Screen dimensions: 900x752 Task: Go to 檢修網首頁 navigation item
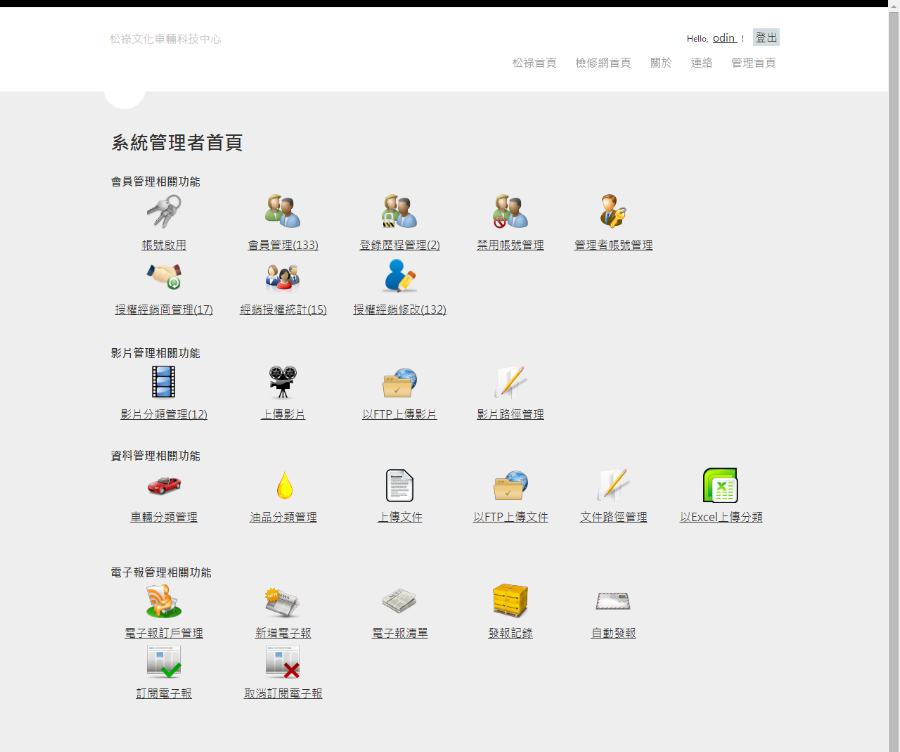pyautogui.click(x=603, y=63)
